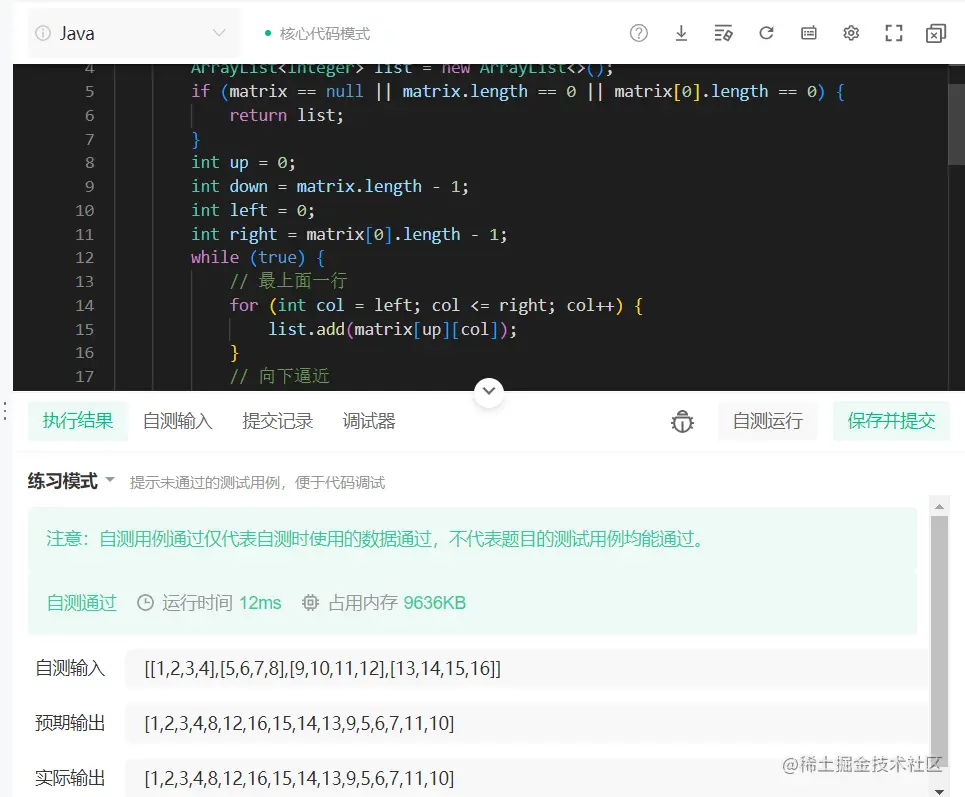Click the download code icon
965x797 pixels.
(x=681, y=33)
